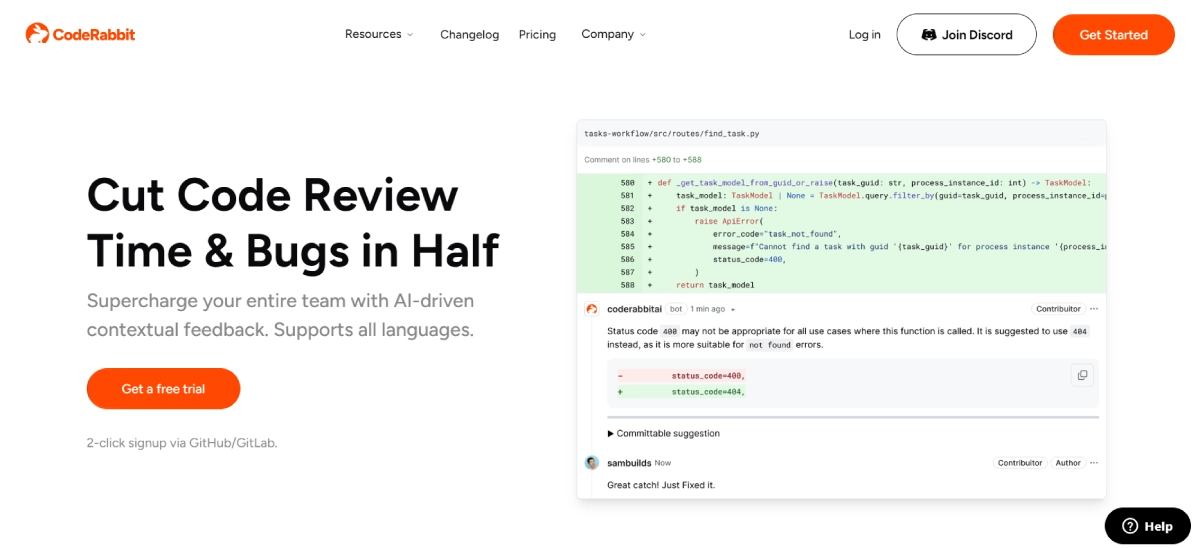Click the Help question mark icon
Screen dimensions: 1200x548
[x=1130, y=526]
